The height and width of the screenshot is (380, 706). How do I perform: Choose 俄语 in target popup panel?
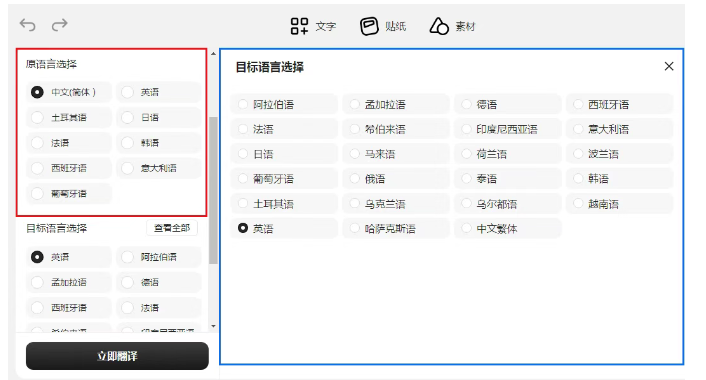tap(396, 179)
